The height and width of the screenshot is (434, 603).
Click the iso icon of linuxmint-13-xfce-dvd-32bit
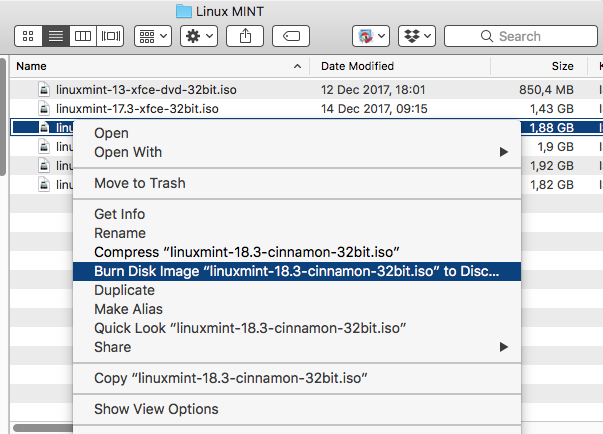[44, 90]
